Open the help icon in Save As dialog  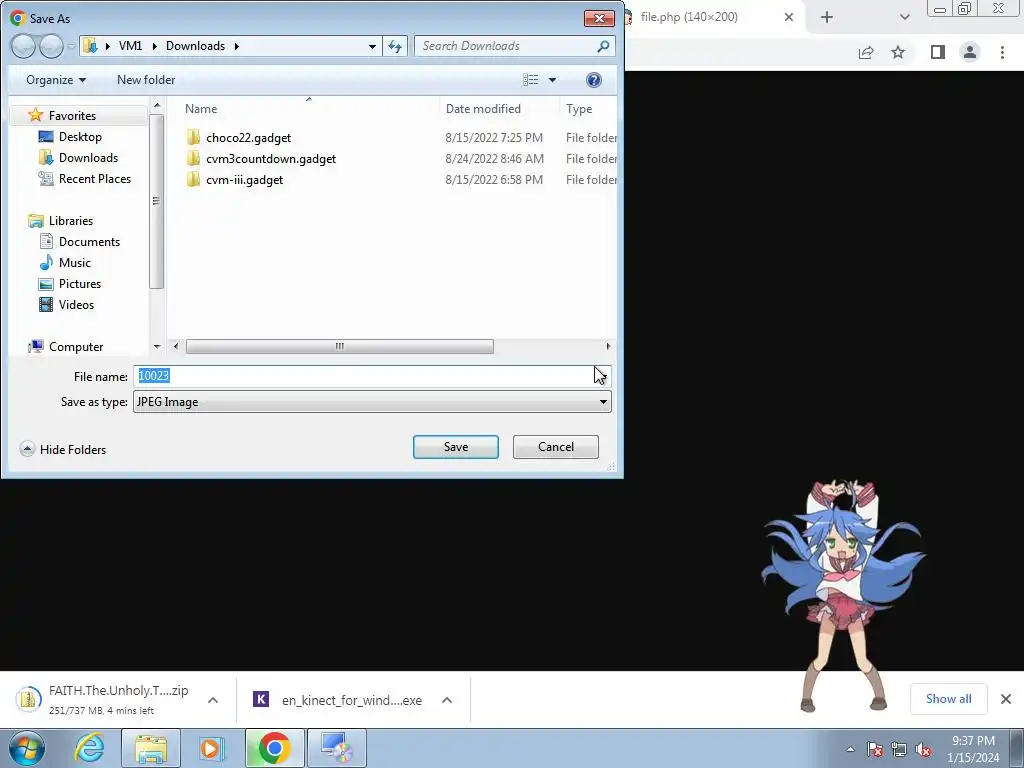[594, 80]
